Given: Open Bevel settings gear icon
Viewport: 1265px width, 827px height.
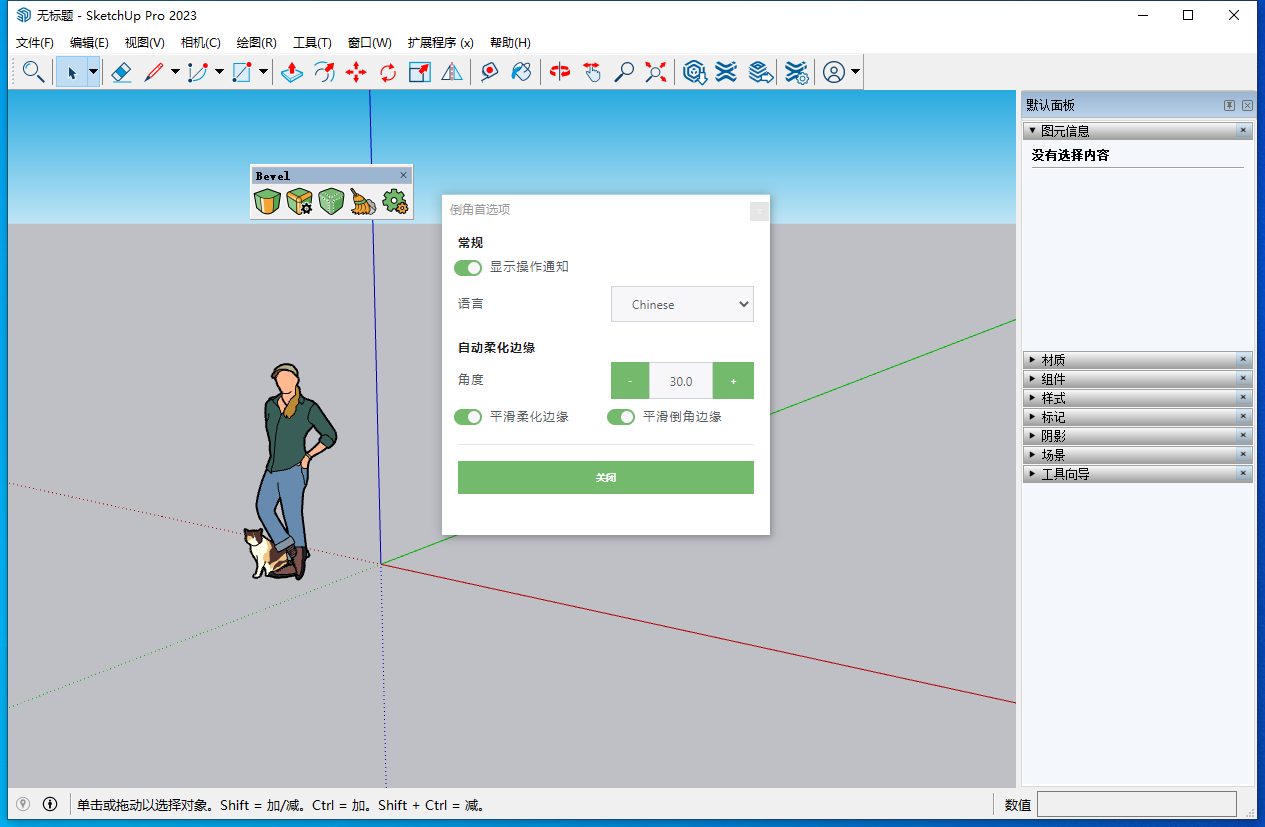Looking at the screenshot, I should (396, 202).
